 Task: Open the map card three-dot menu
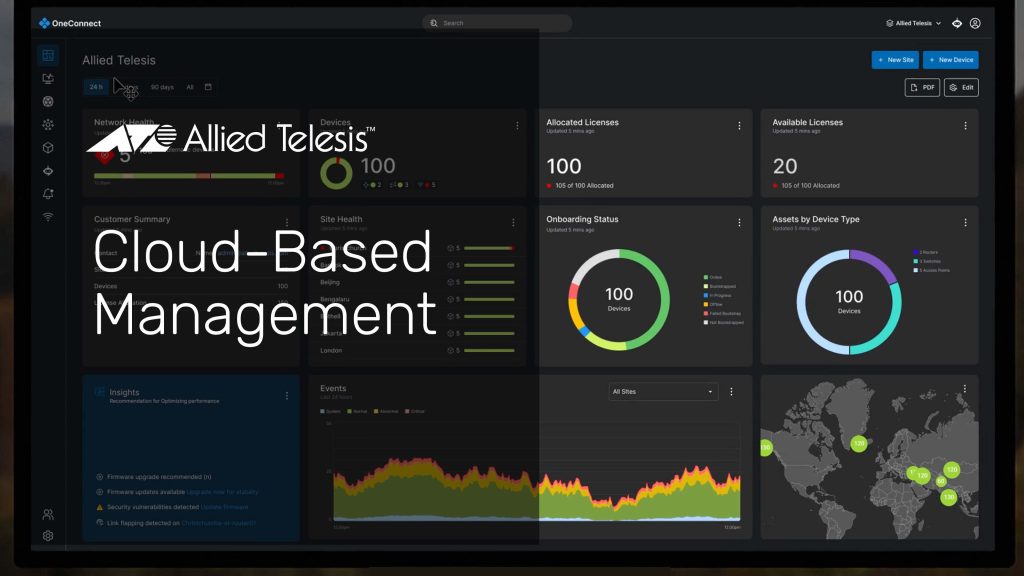(965, 389)
